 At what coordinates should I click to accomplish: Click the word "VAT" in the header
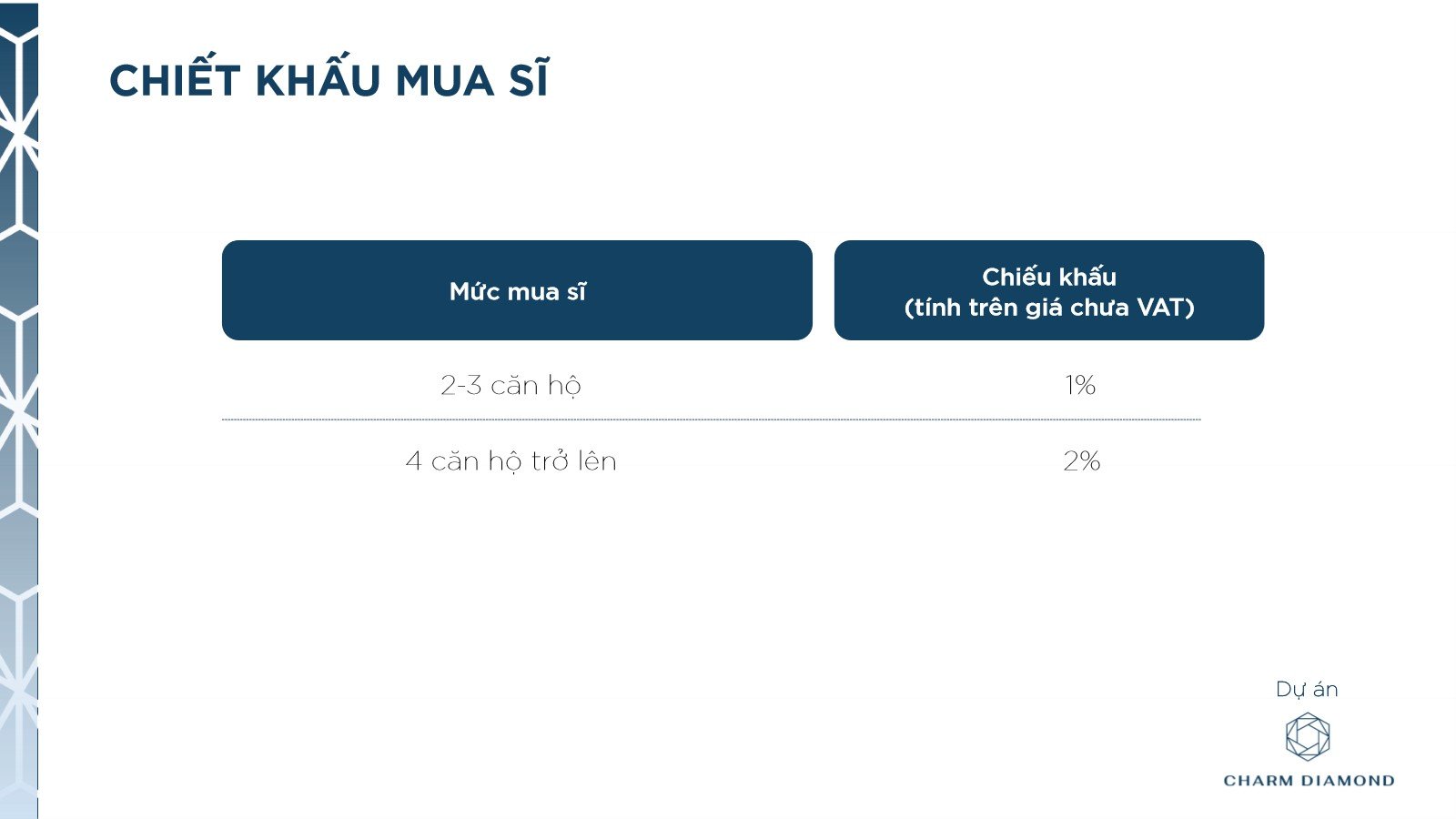(1158, 308)
